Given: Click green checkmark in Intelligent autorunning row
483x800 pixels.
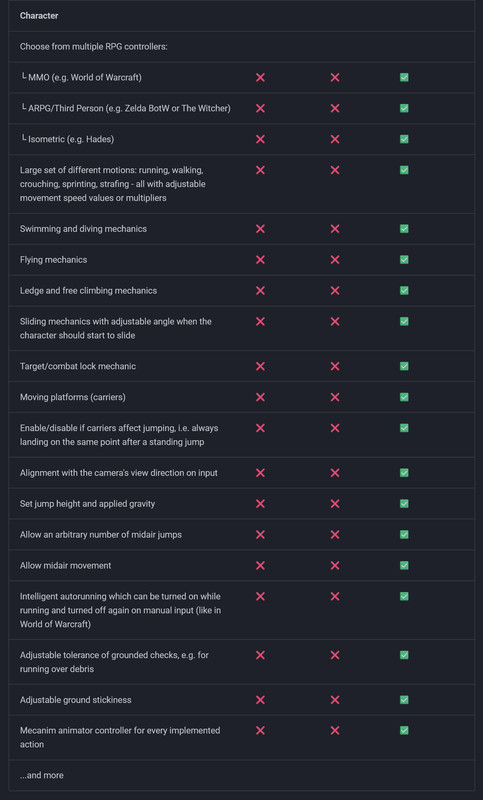Looking at the screenshot, I should (x=404, y=596).
